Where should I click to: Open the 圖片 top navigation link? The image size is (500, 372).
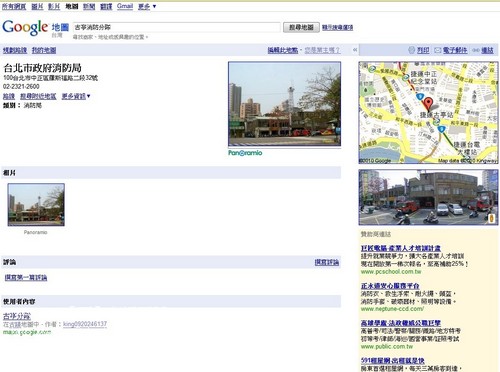(x=37, y=6)
